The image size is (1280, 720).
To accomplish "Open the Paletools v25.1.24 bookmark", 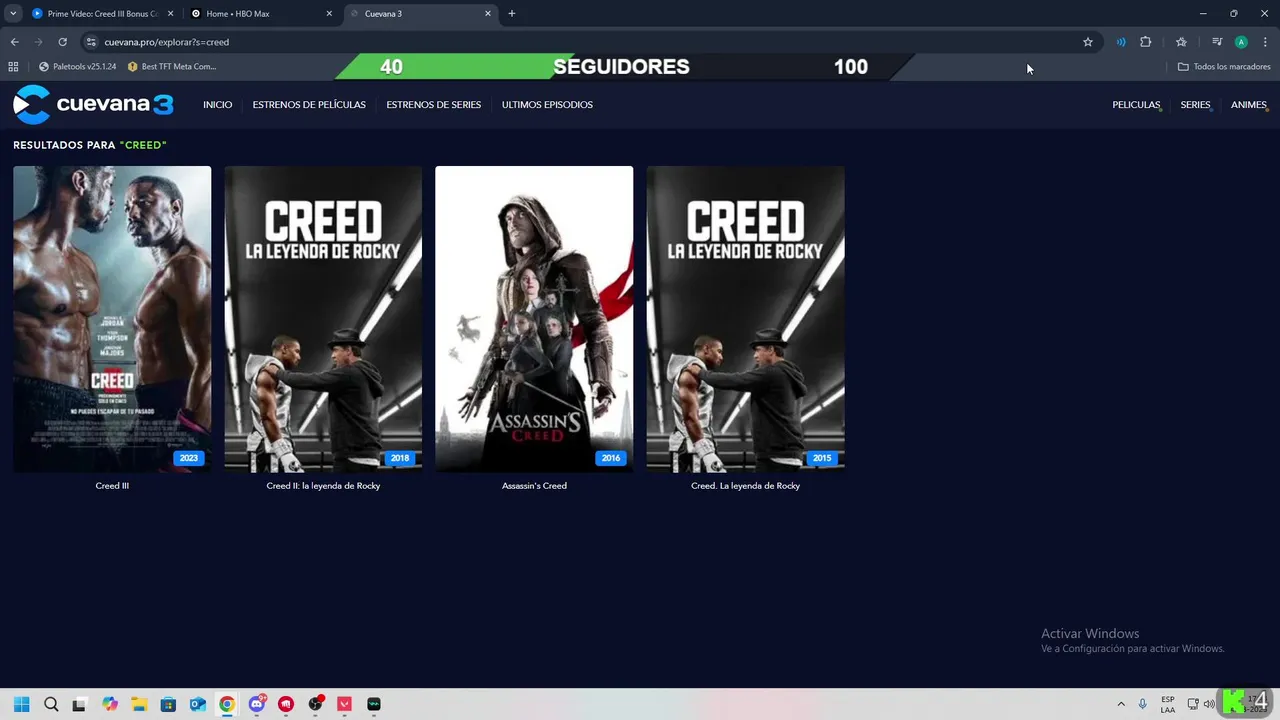I will pos(78,67).
